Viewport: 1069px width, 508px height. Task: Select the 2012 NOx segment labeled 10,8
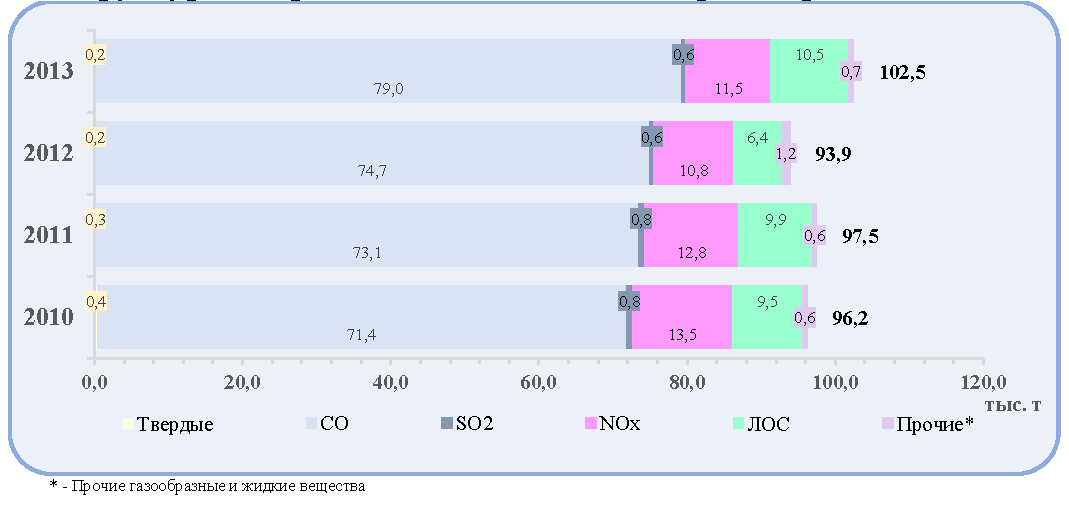coord(693,153)
